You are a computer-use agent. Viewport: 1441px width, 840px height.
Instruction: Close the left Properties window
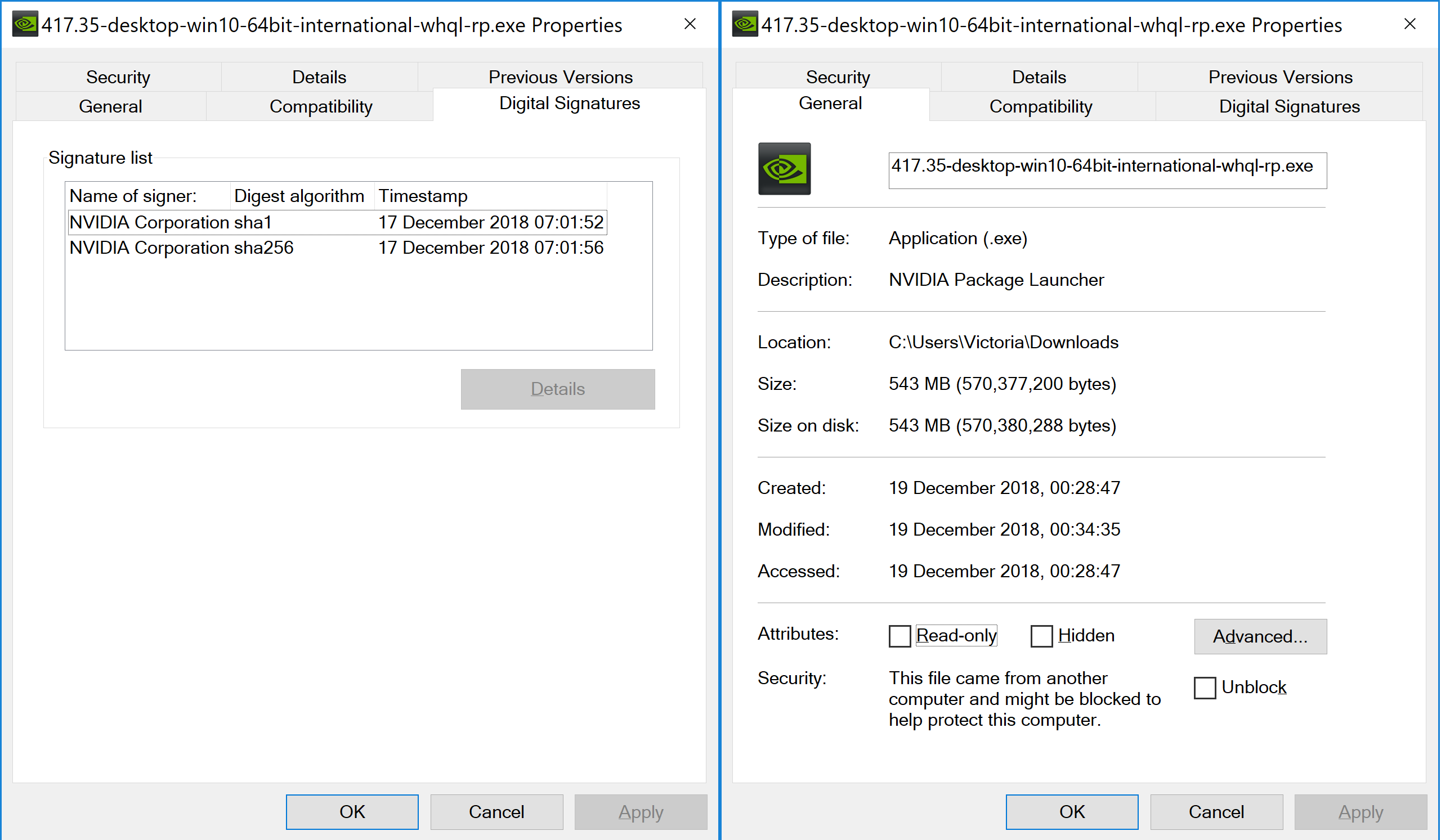point(690,24)
